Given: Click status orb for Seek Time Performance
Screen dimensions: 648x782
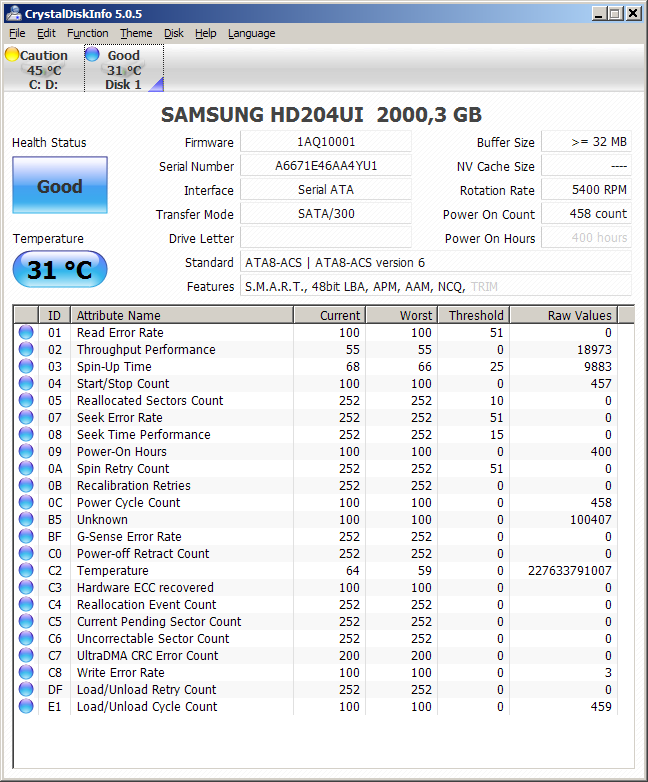Looking at the screenshot, I should 26,434.
